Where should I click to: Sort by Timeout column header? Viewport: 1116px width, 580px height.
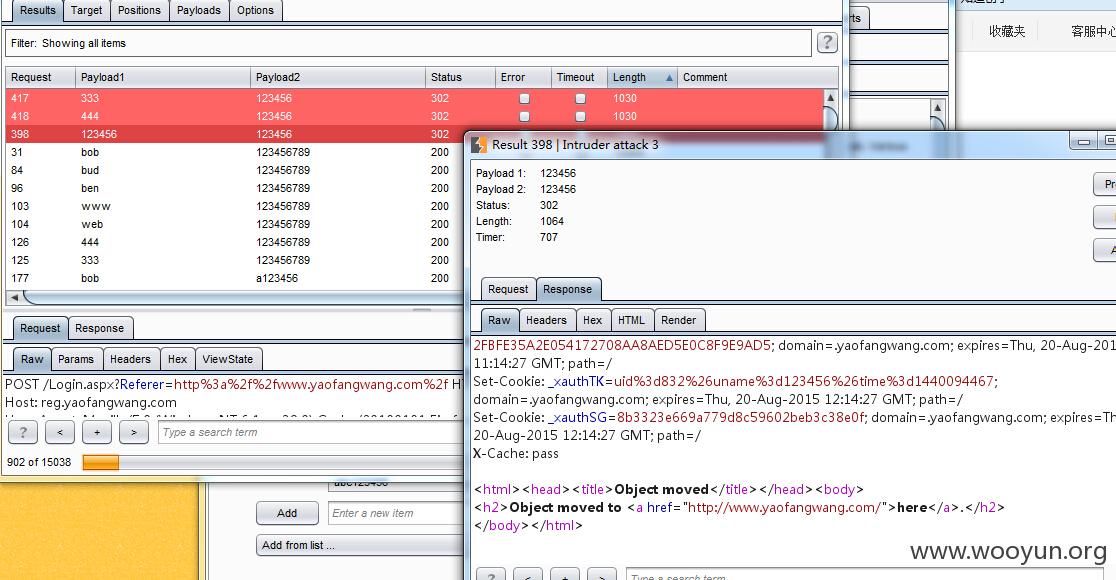pyautogui.click(x=579, y=78)
